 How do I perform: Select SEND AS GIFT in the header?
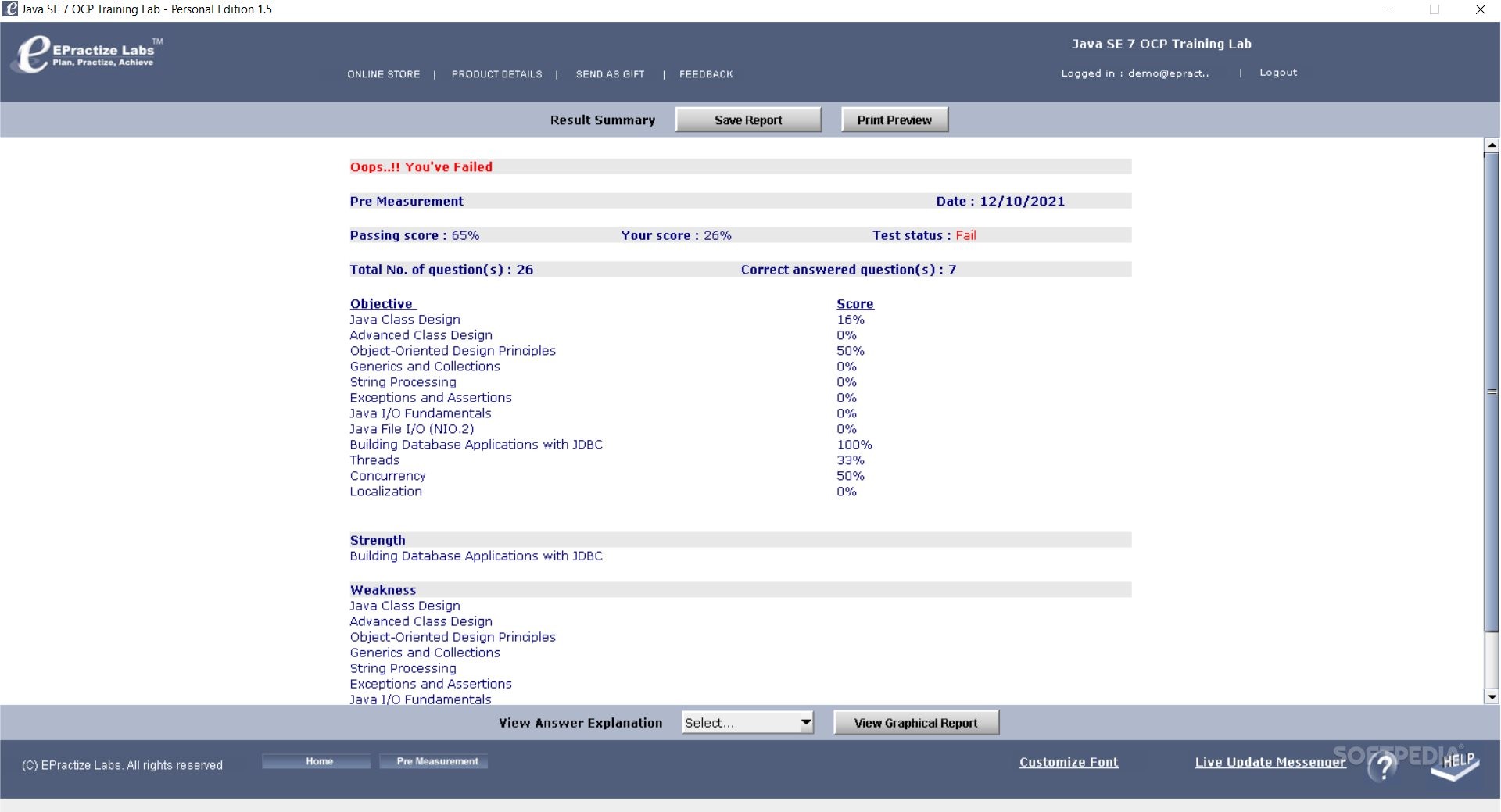(x=610, y=74)
